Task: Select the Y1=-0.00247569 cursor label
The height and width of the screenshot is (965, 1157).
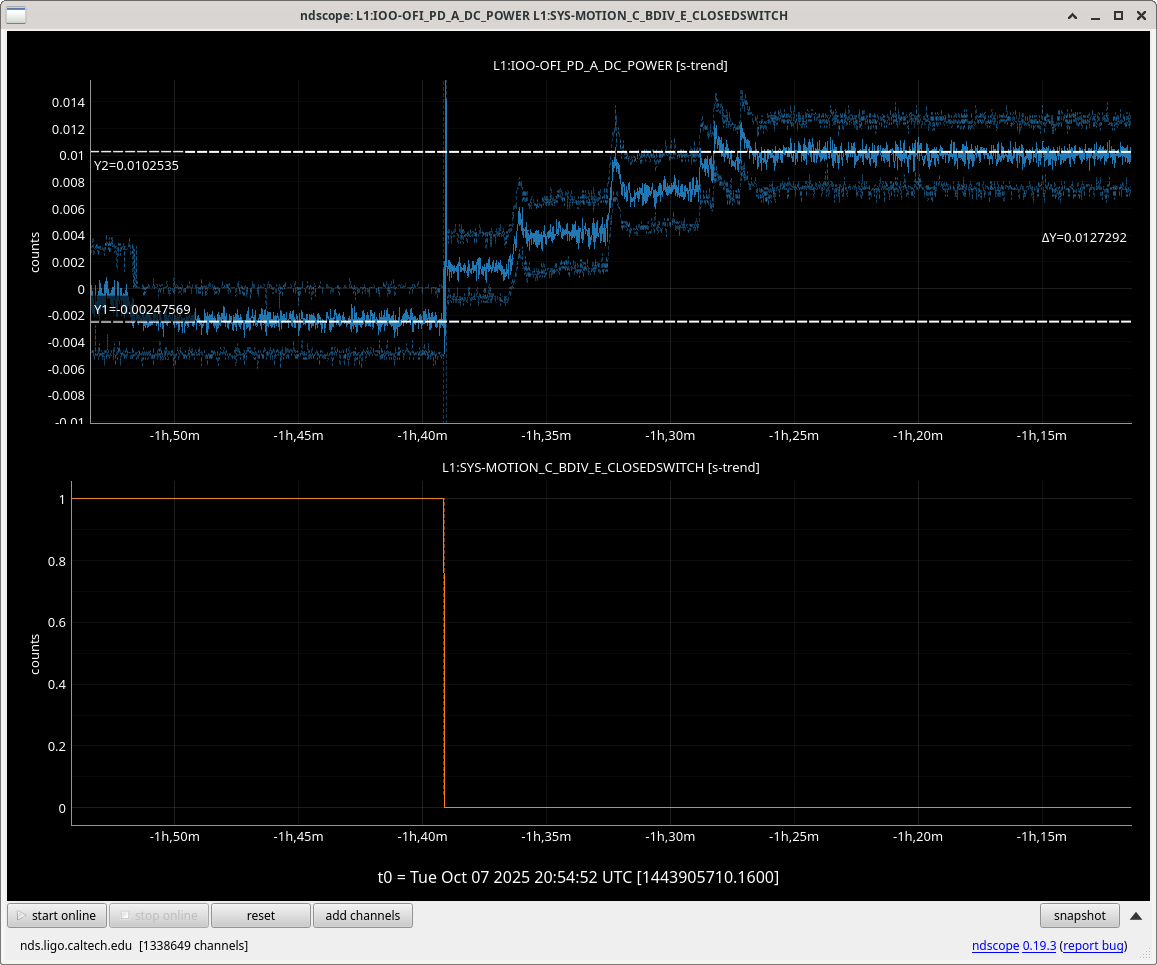Action: click(x=141, y=310)
